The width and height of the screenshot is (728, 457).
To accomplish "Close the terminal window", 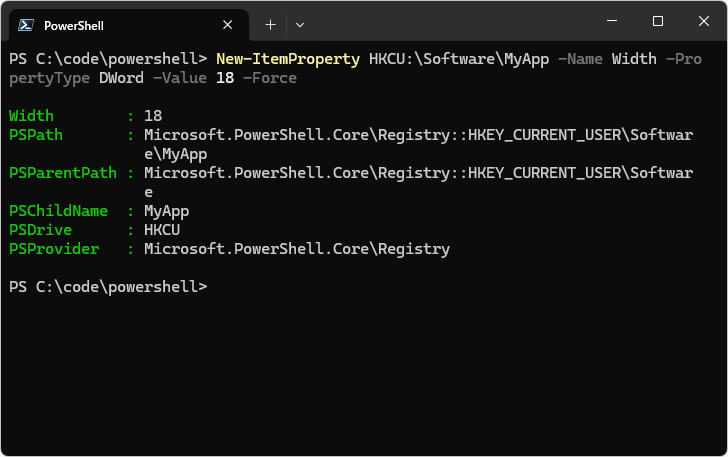I will (703, 21).
